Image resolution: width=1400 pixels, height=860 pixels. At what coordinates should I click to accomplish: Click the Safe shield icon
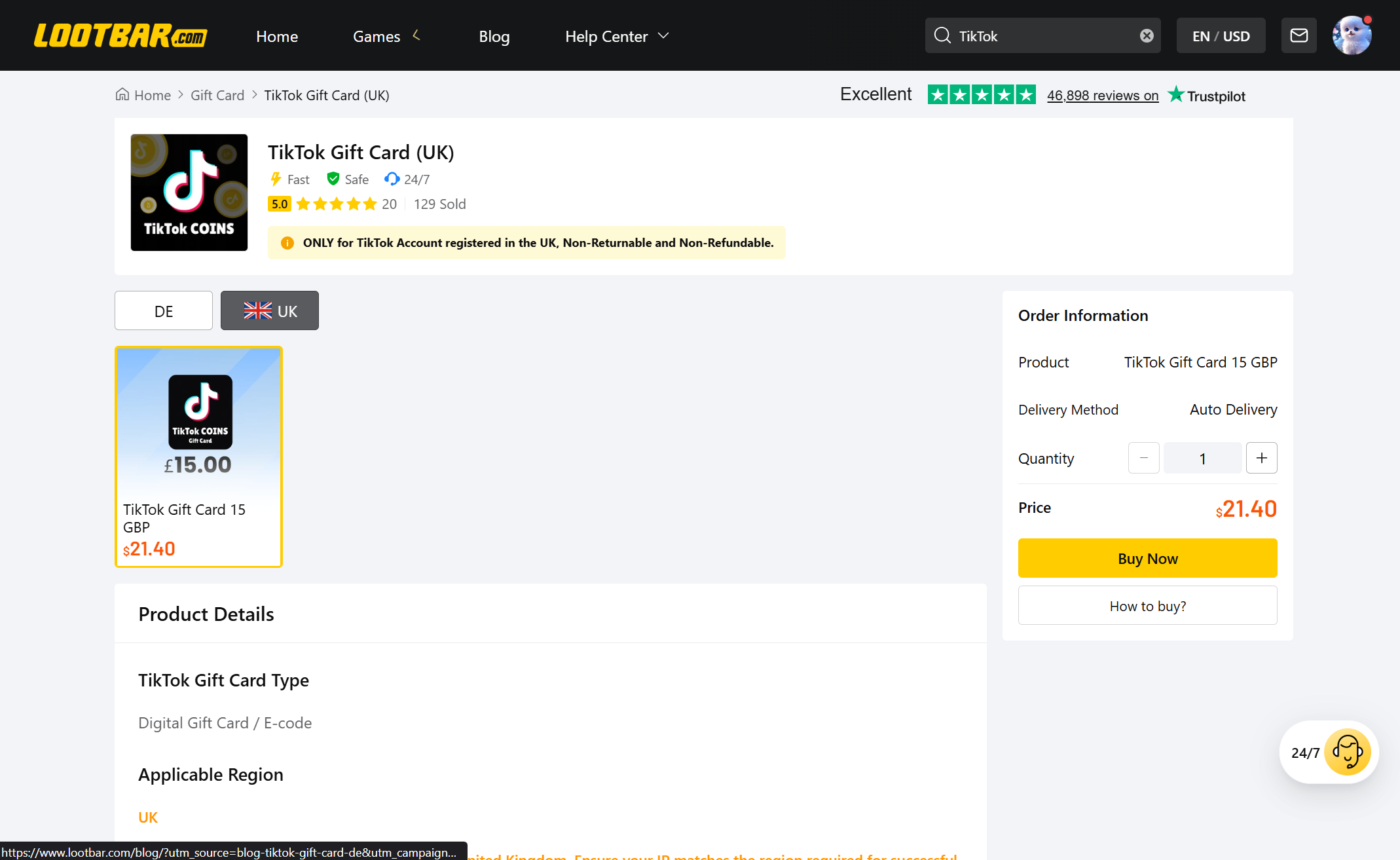(333, 179)
